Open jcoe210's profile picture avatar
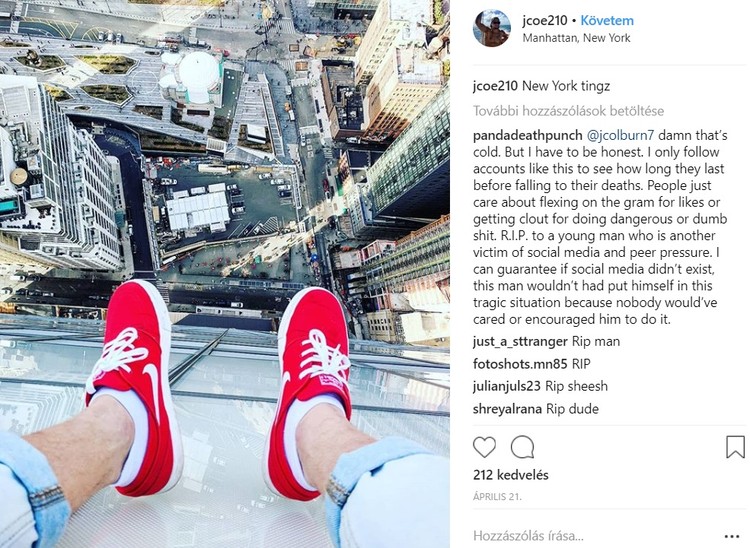The width and height of the screenshot is (750, 548). pos(492,28)
